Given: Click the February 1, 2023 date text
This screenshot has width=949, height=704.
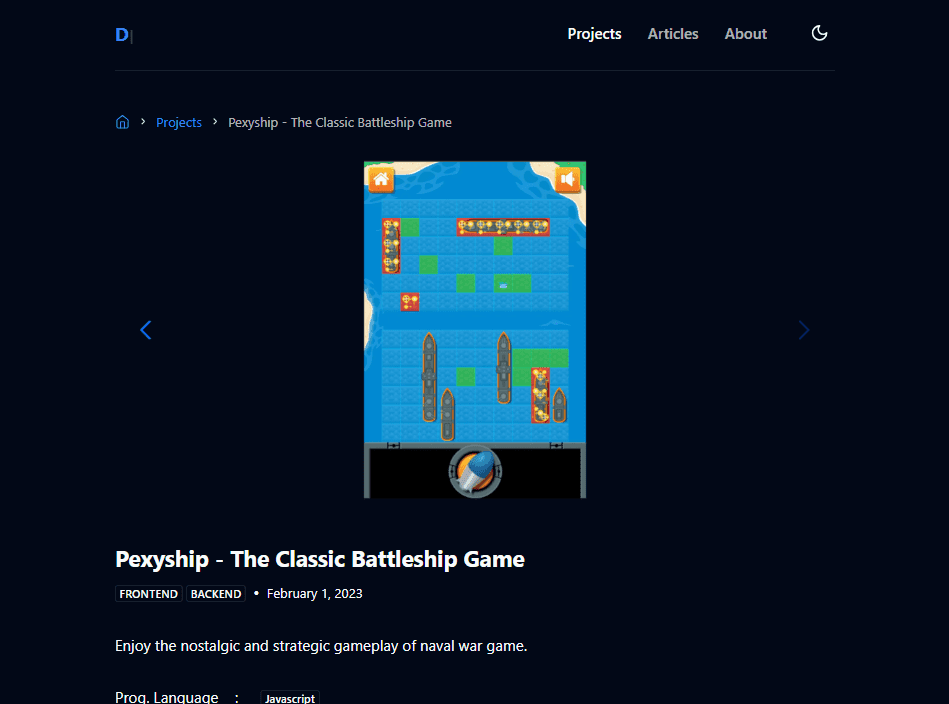Looking at the screenshot, I should click(314, 594).
